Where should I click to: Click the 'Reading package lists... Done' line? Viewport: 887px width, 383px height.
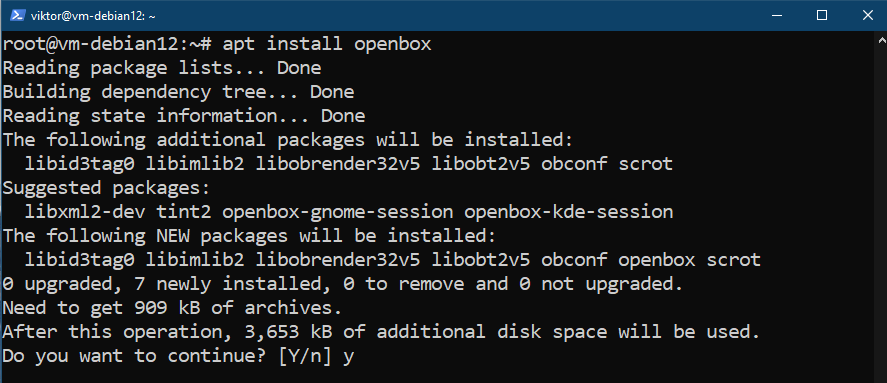pos(162,68)
